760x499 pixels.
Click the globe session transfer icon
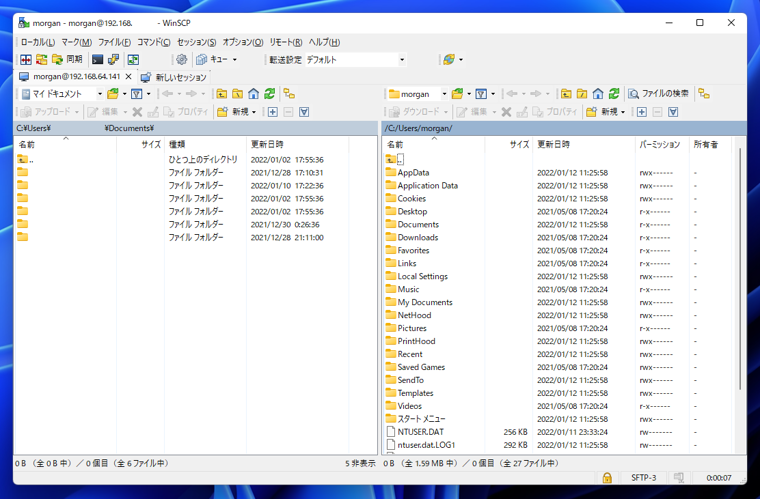pos(449,60)
